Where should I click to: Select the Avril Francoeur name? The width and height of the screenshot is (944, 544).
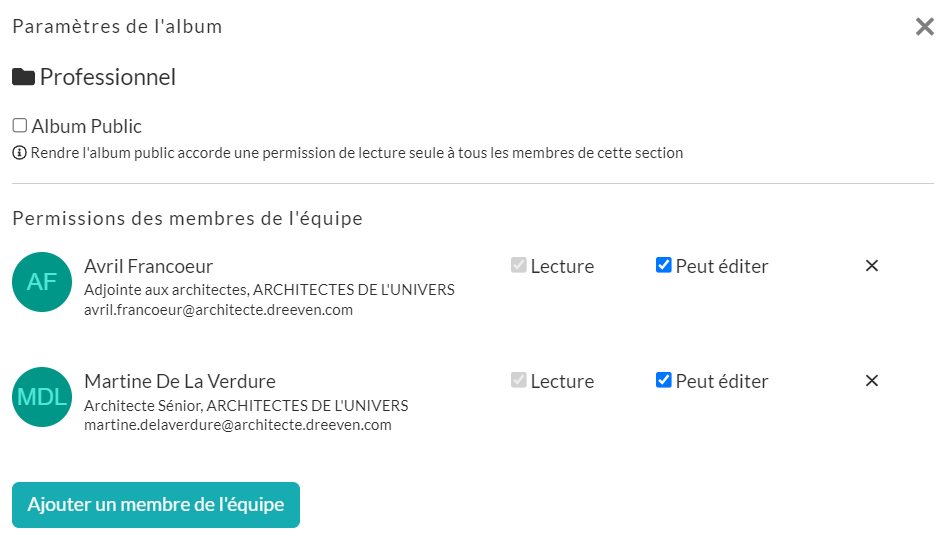point(149,266)
